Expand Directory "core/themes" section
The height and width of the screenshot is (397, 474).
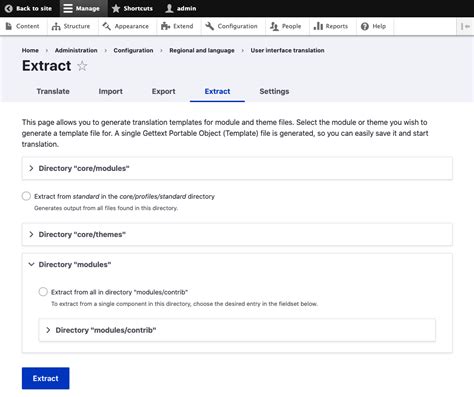pyautogui.click(x=237, y=234)
